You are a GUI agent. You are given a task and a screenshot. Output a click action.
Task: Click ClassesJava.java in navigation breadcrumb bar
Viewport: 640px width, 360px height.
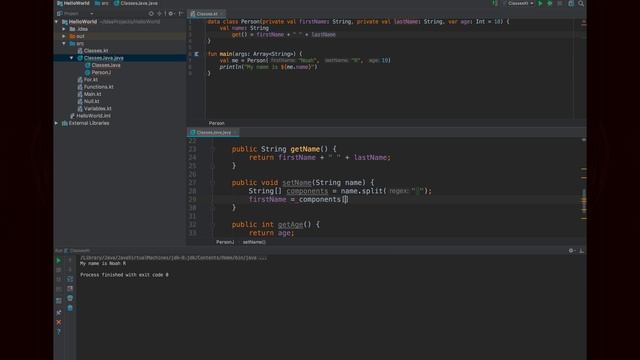[136, 3]
